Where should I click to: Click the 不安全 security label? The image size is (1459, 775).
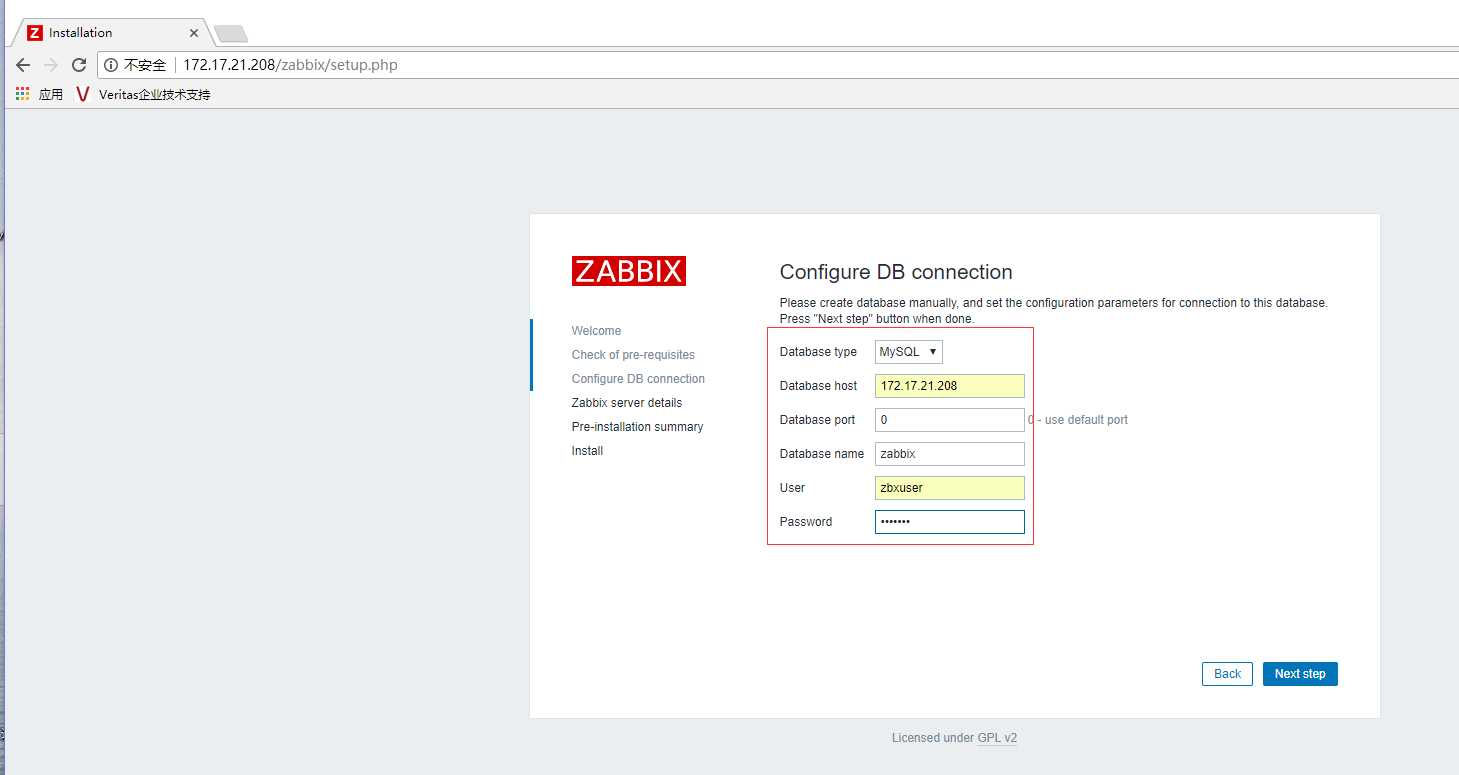coord(145,65)
